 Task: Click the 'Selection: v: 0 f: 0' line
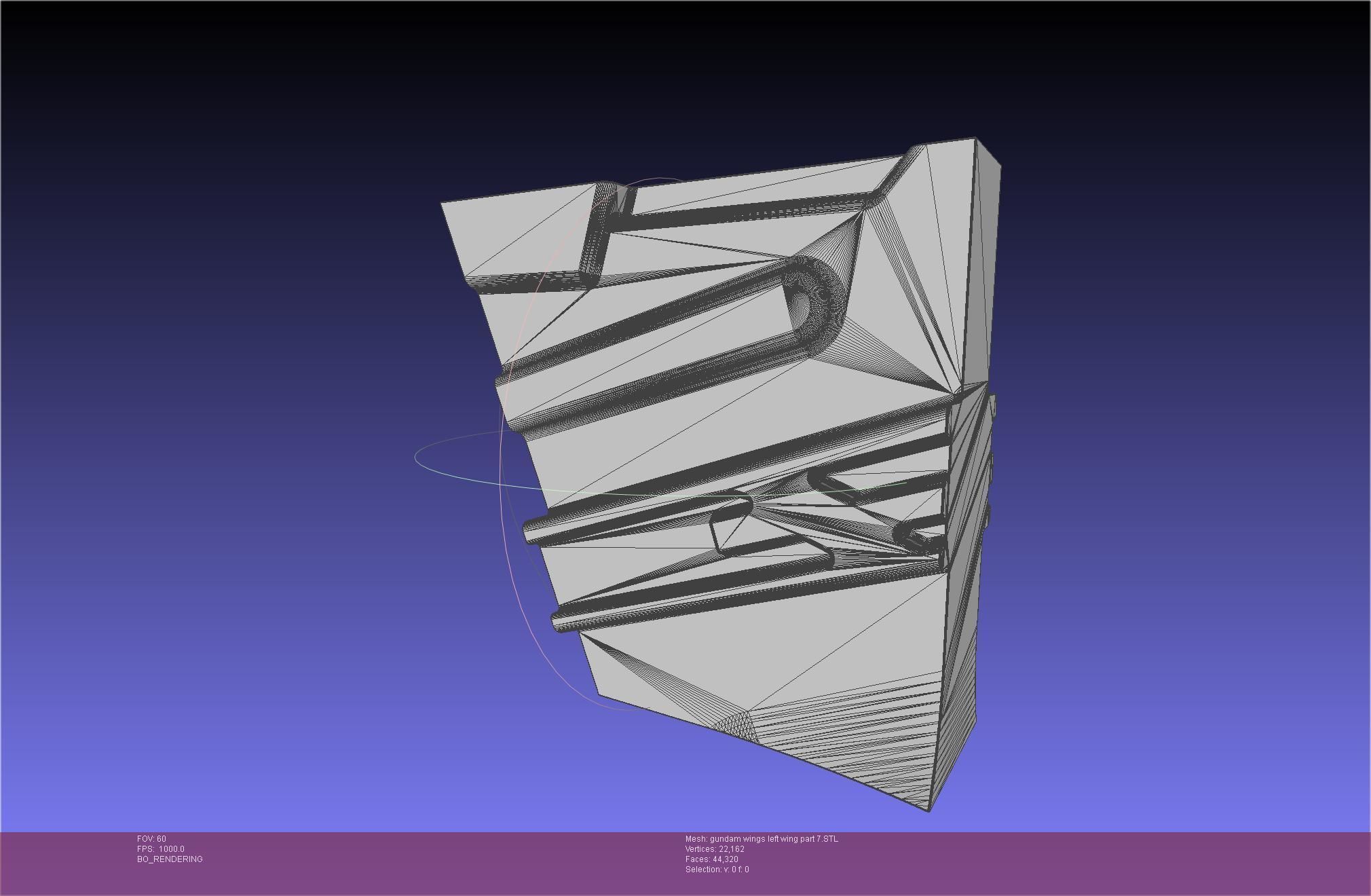pyautogui.click(x=717, y=870)
